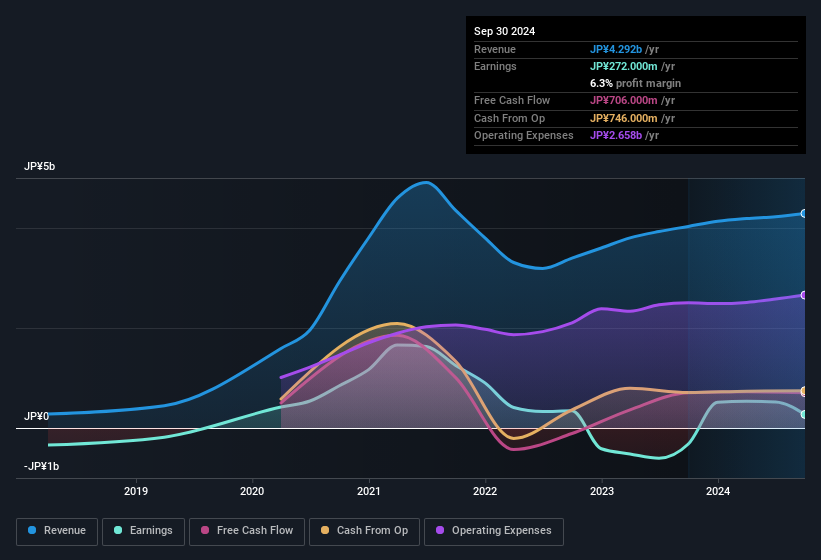Click the 2023 x-axis label

[602, 491]
